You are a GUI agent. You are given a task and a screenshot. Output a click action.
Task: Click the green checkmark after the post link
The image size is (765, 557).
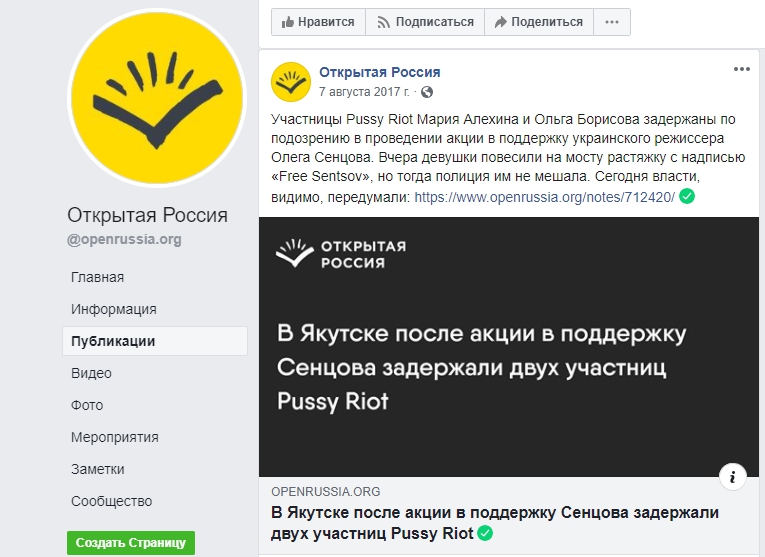click(687, 197)
